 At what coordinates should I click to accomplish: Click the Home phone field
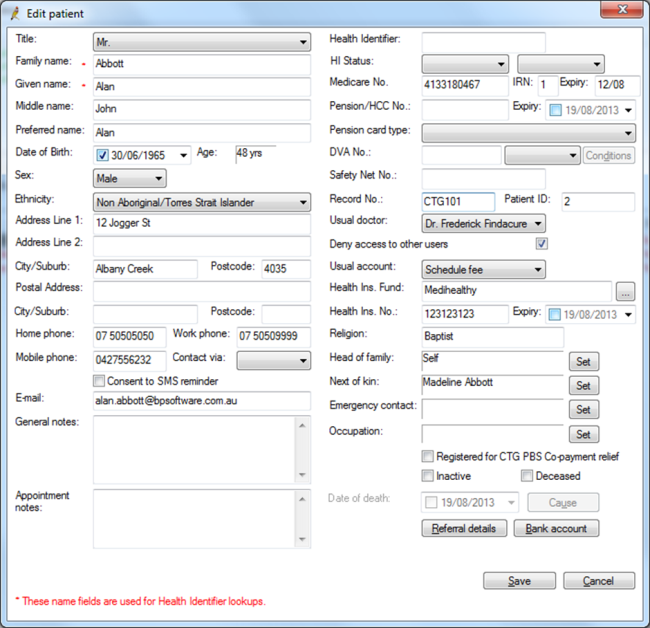(x=130, y=337)
